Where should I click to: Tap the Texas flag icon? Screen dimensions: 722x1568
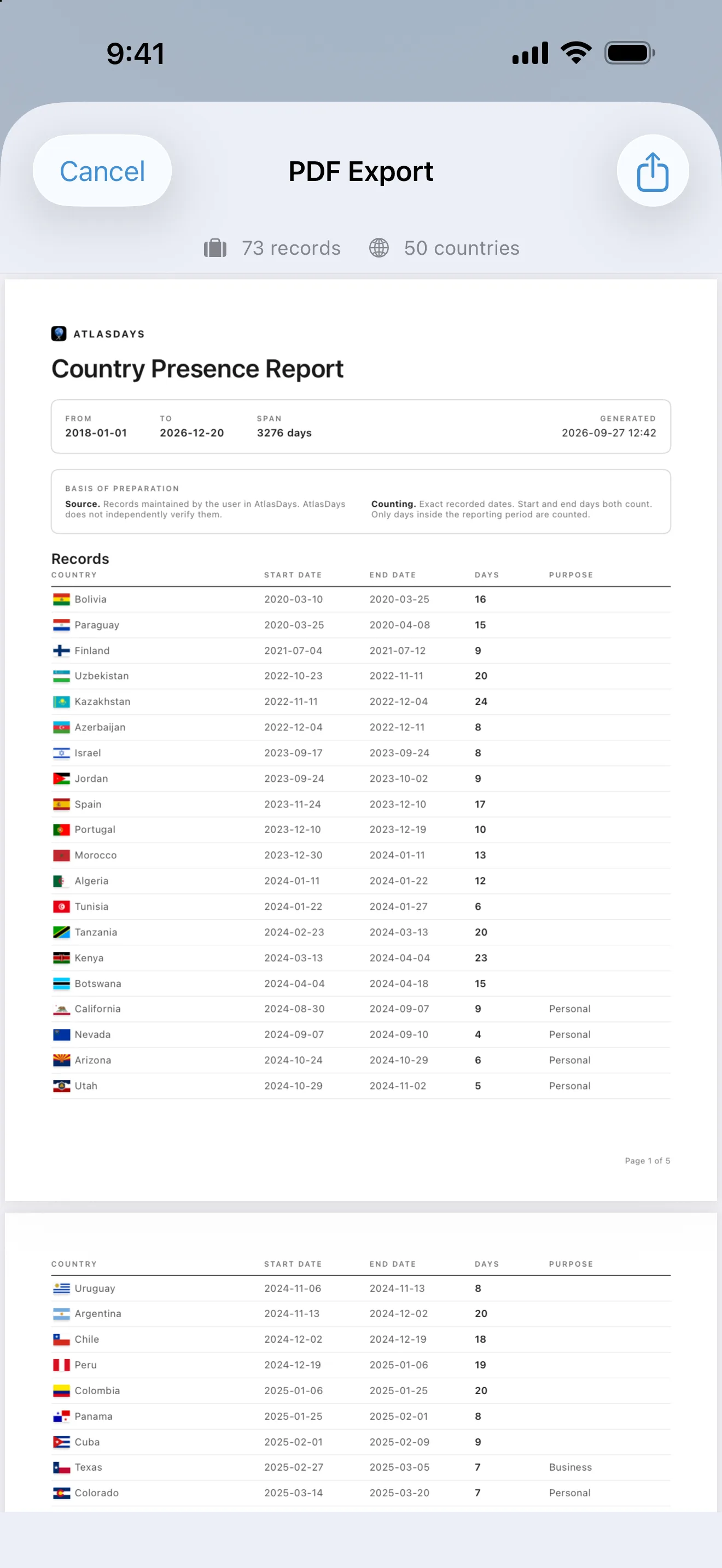point(61,1467)
